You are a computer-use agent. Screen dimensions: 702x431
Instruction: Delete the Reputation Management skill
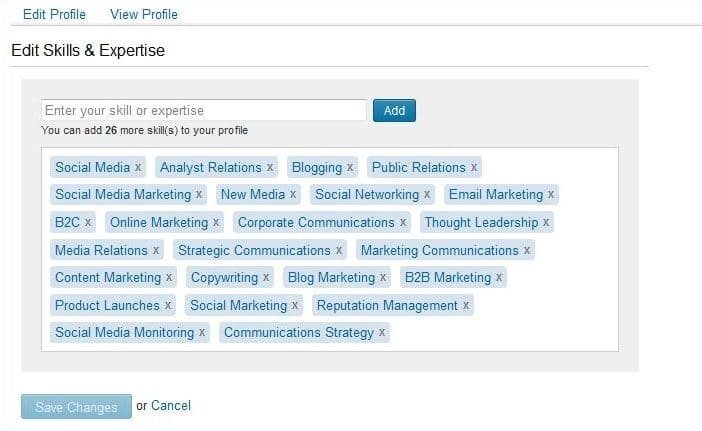466,306
